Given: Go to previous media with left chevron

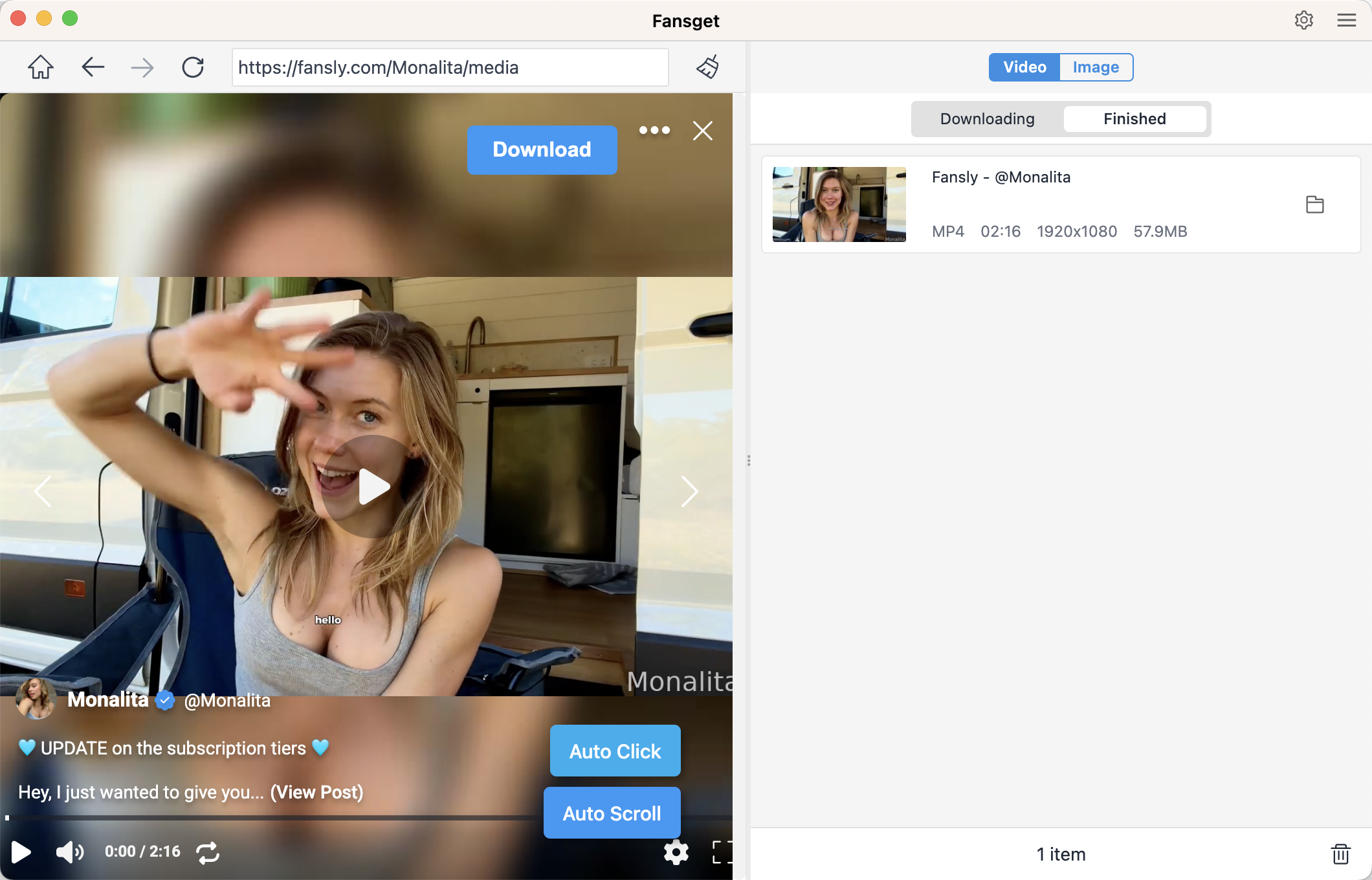Looking at the screenshot, I should (x=43, y=492).
